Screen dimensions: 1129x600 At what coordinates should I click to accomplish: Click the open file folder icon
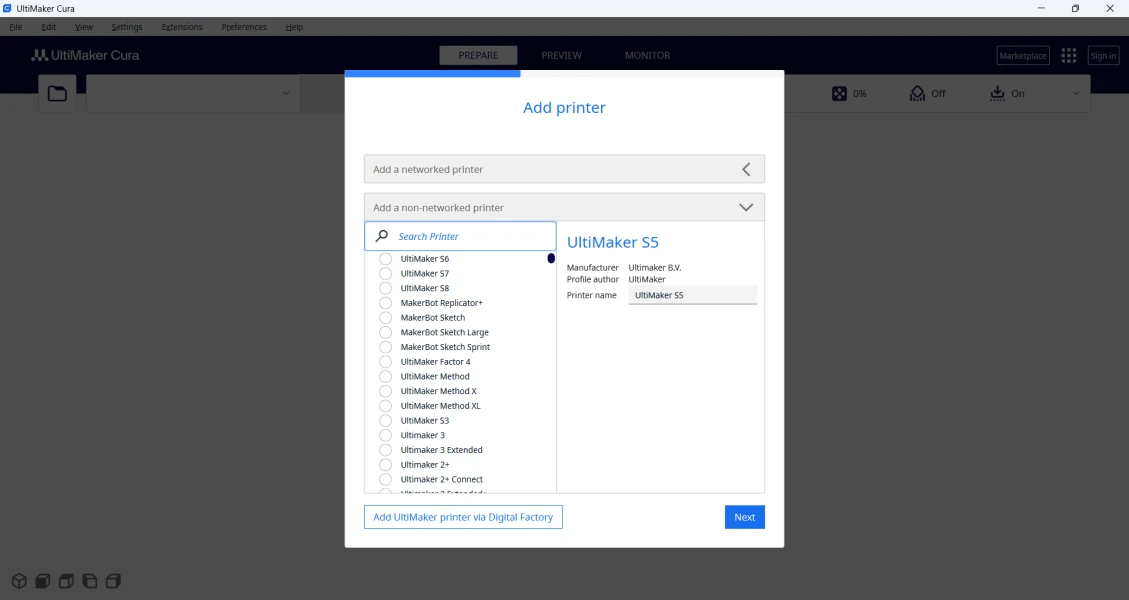pyautogui.click(x=57, y=94)
